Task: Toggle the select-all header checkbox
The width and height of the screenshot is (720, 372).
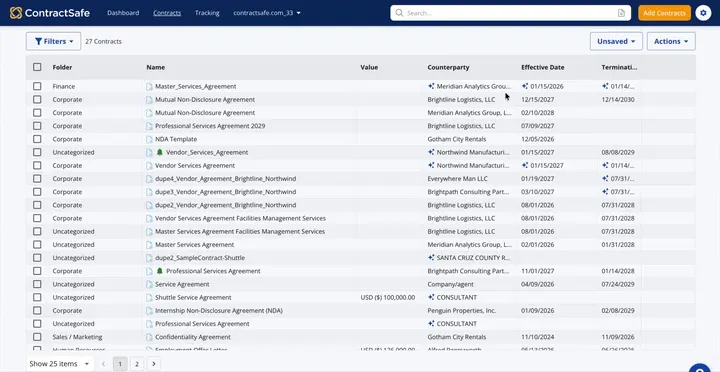Action: point(37,67)
